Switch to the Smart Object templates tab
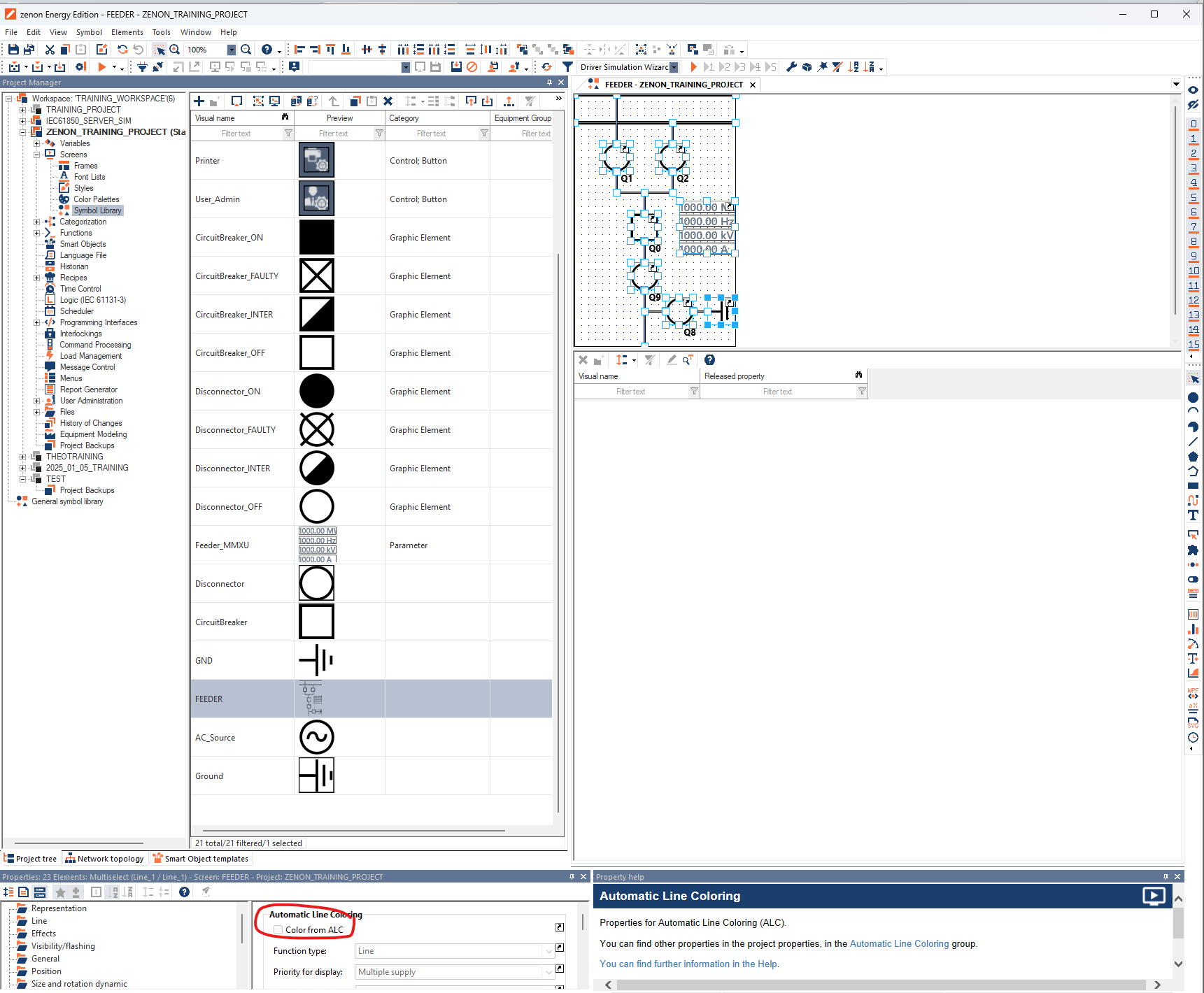 (x=201, y=859)
